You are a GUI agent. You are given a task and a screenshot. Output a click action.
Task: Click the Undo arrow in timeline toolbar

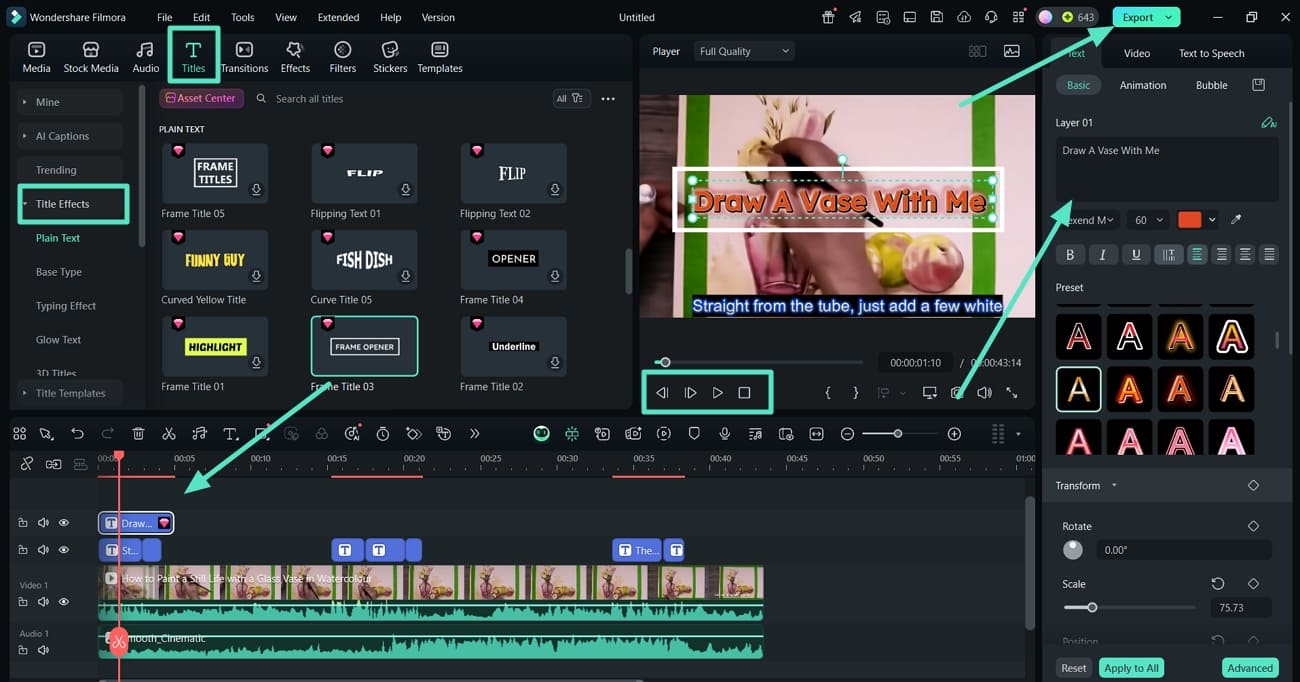[x=77, y=433]
